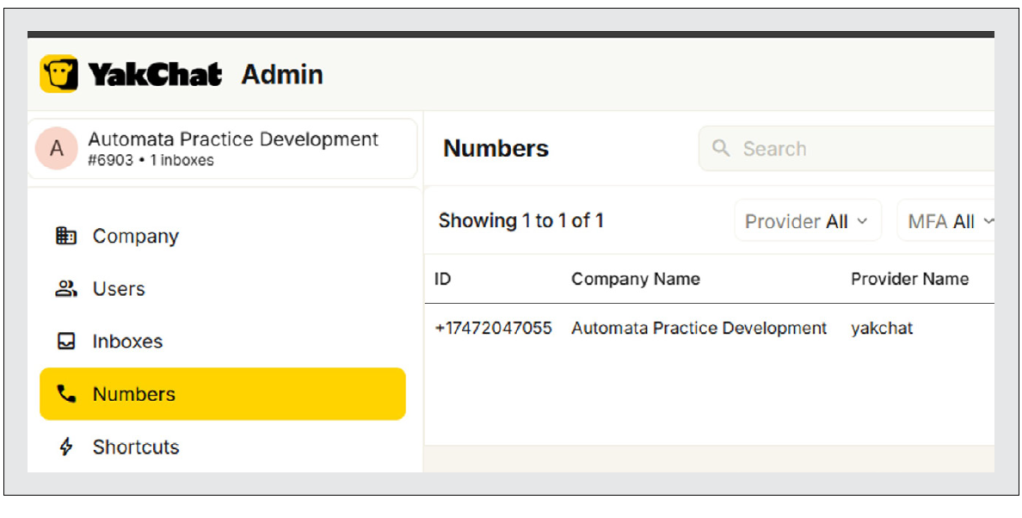Open the MFA All filter dropdown
The height and width of the screenshot is (518, 1022).
(x=946, y=222)
